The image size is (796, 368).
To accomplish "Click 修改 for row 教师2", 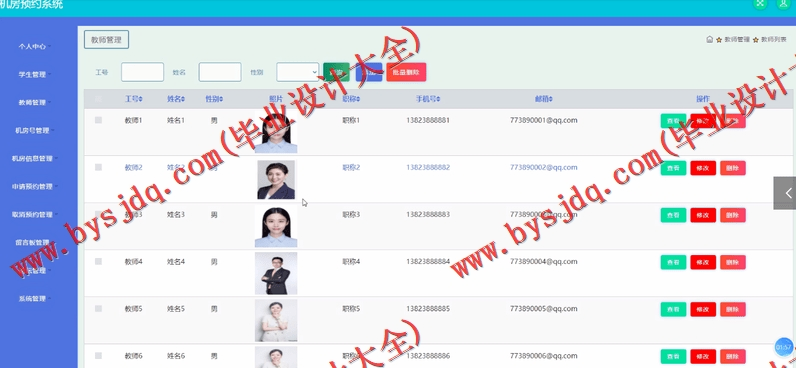I will pos(703,168).
